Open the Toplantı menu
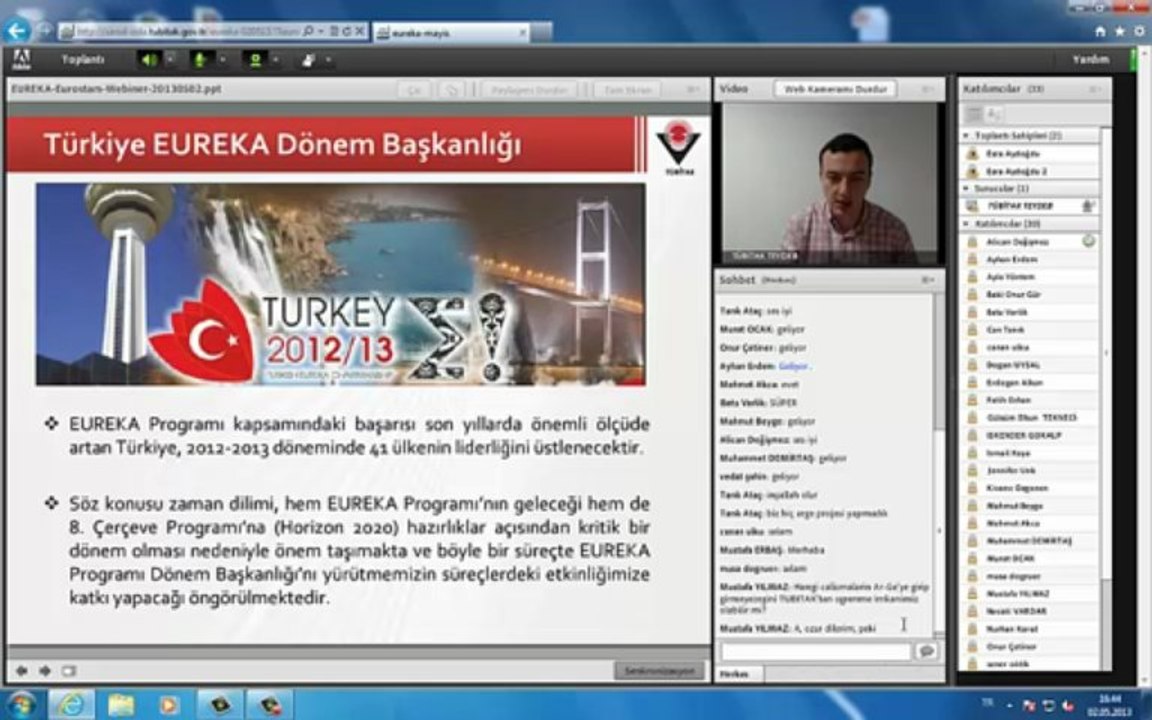Viewport: 1152px width, 720px height. click(x=83, y=60)
